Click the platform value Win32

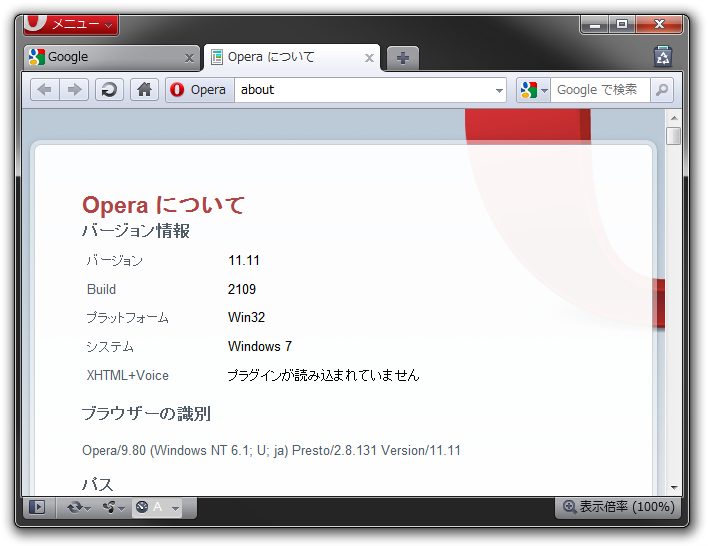click(x=246, y=317)
